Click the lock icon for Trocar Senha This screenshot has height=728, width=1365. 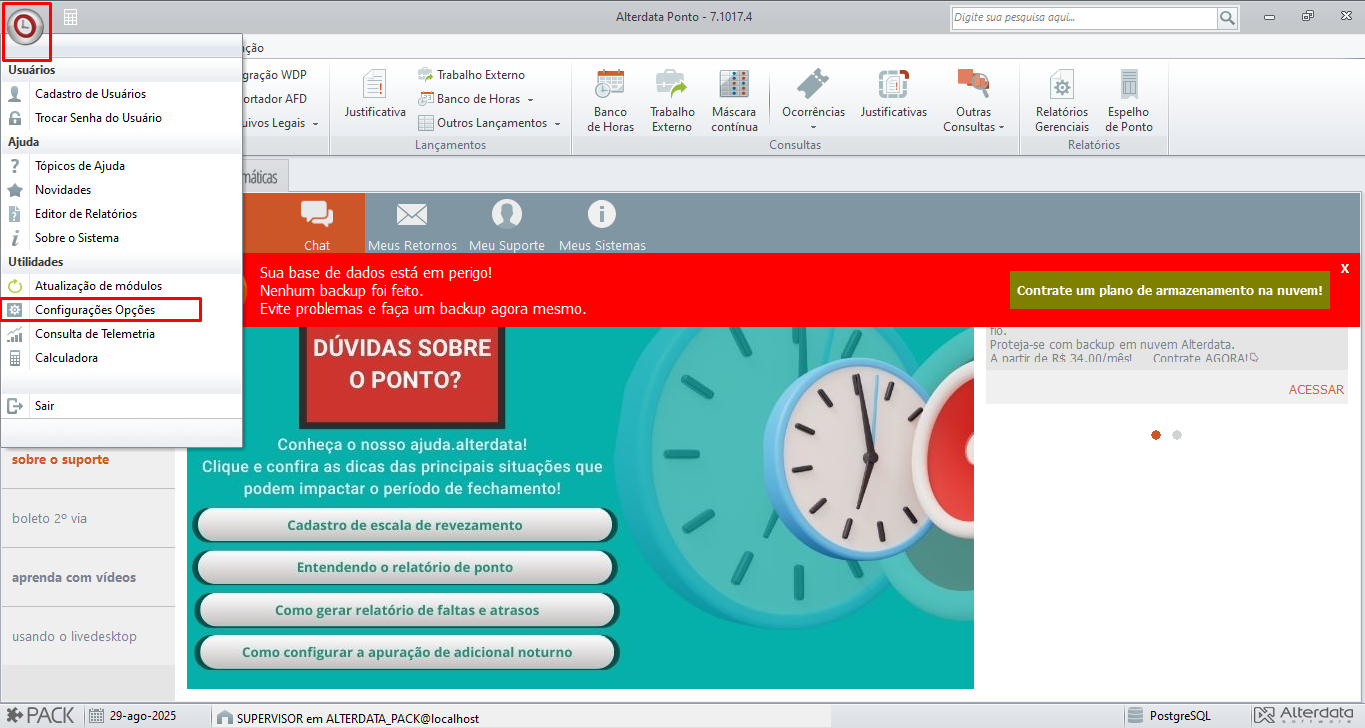15,118
